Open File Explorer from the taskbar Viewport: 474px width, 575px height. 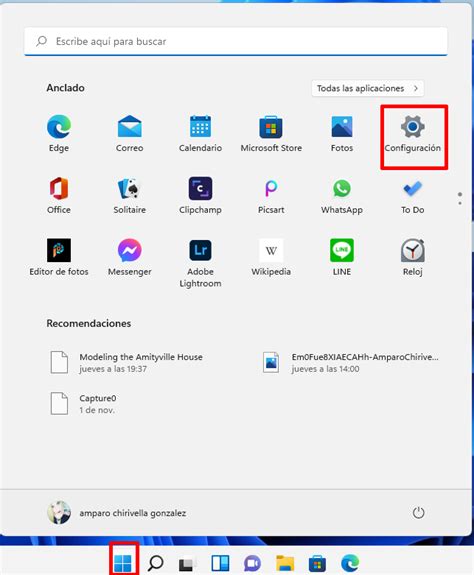pos(285,563)
